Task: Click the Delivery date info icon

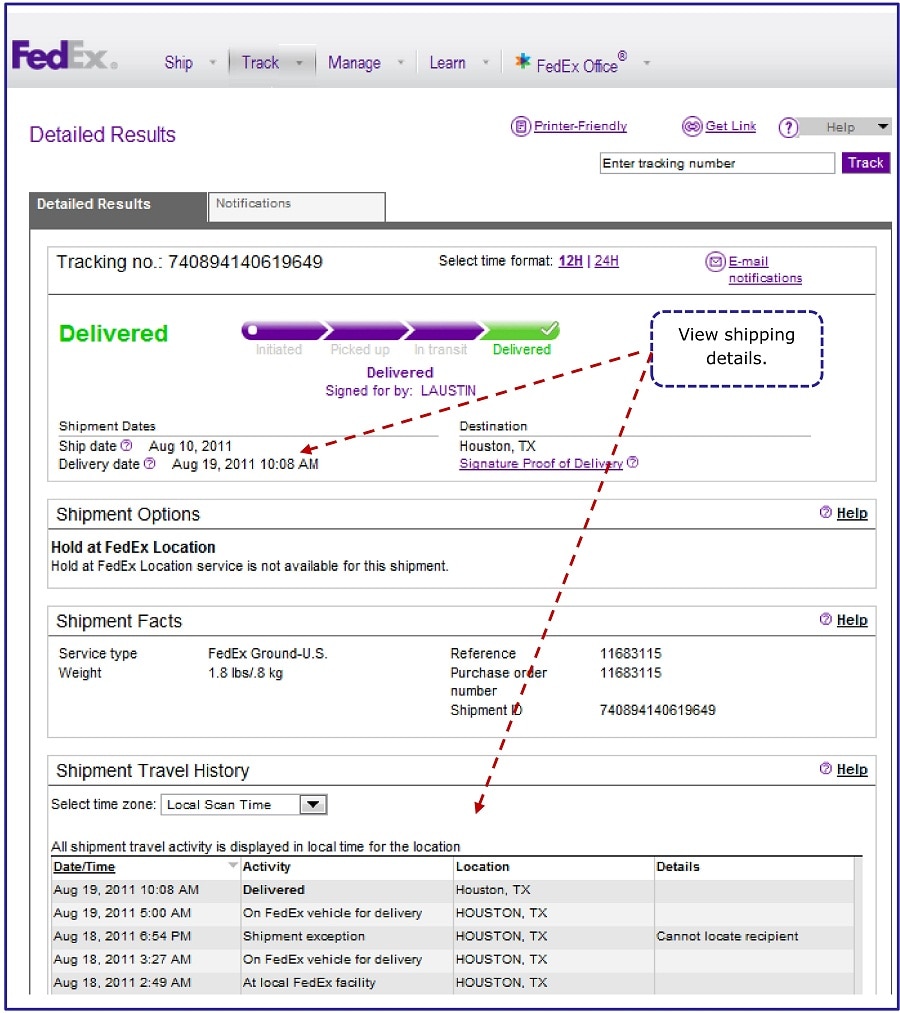Action: 150,464
